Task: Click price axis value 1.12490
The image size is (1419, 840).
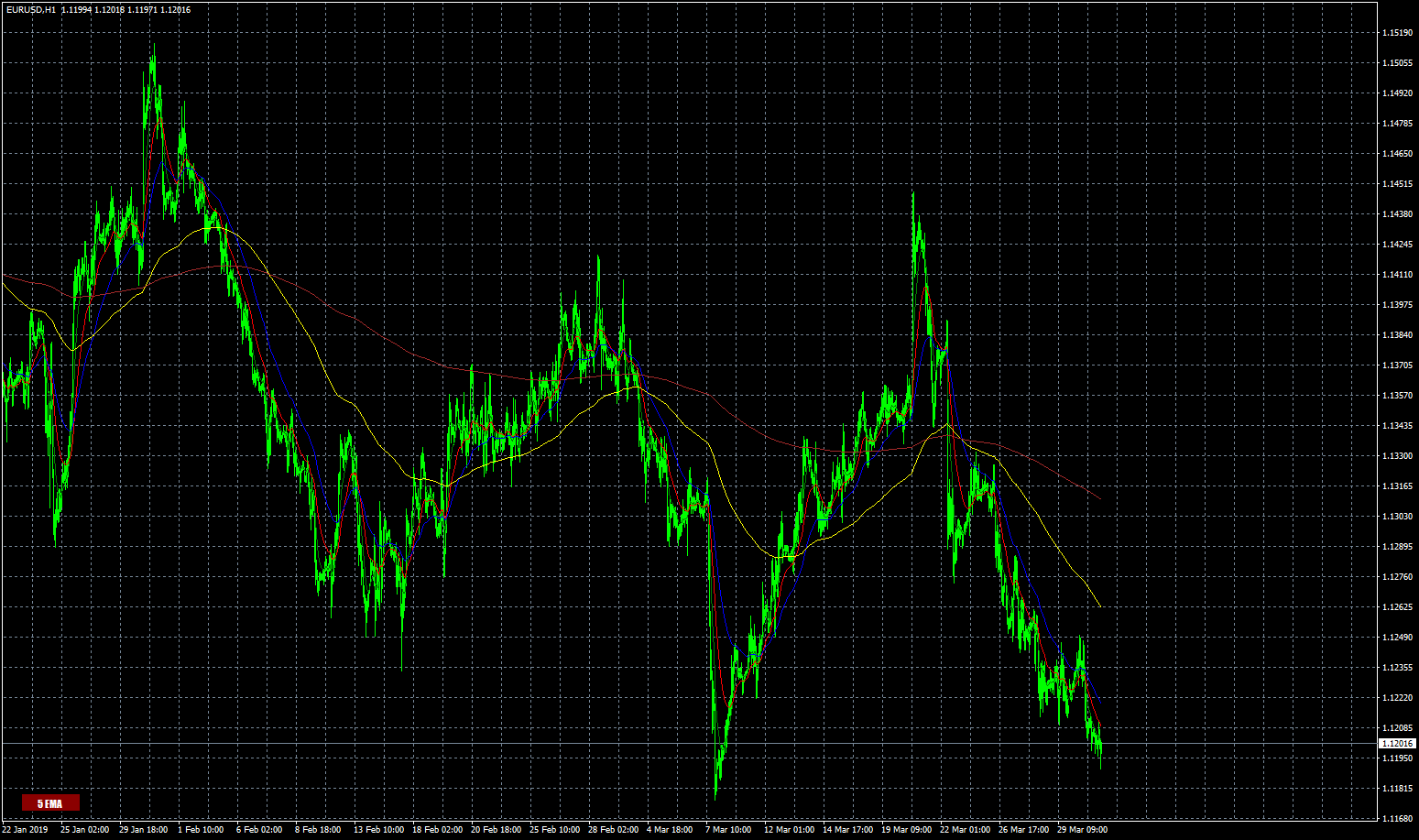Action: [1396, 638]
